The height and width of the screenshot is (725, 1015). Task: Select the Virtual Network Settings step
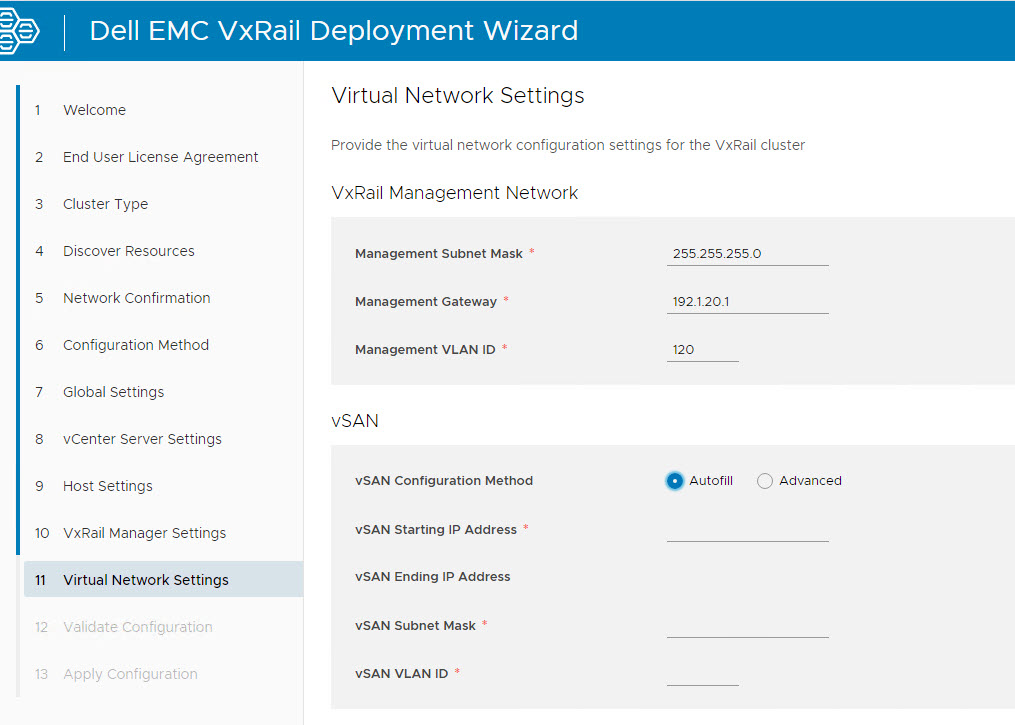point(145,580)
